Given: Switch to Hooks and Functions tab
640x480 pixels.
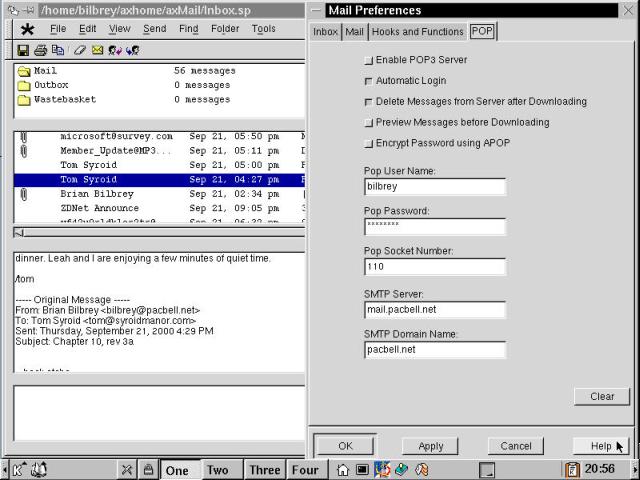Looking at the screenshot, I should tap(417, 32).
